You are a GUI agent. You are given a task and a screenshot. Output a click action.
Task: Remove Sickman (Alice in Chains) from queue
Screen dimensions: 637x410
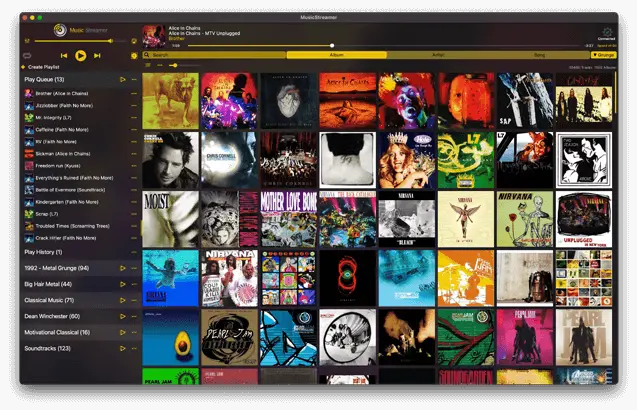[x=134, y=154]
